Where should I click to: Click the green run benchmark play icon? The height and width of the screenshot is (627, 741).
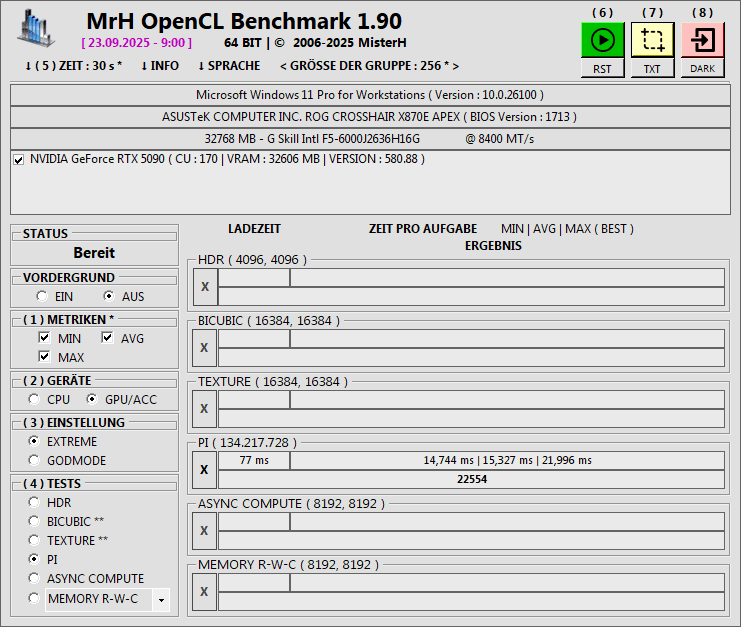[603, 40]
